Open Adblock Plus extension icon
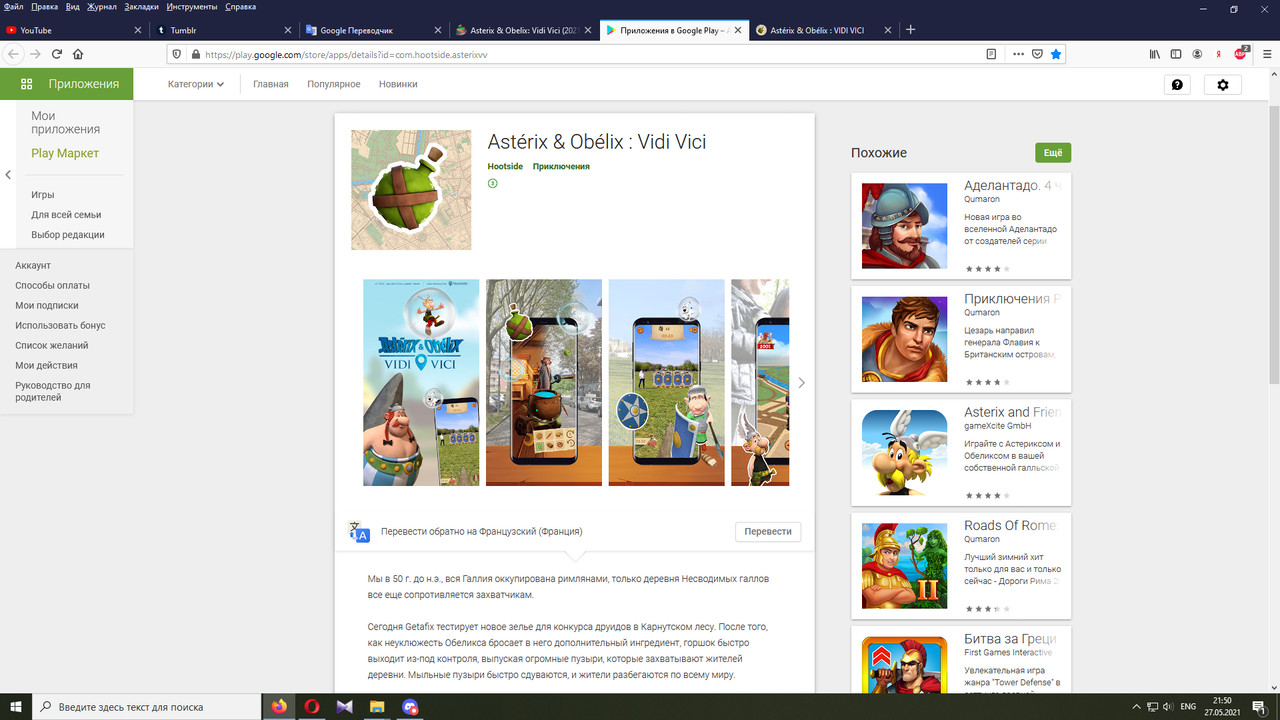Viewport: 1280px width, 720px height. click(1241, 53)
